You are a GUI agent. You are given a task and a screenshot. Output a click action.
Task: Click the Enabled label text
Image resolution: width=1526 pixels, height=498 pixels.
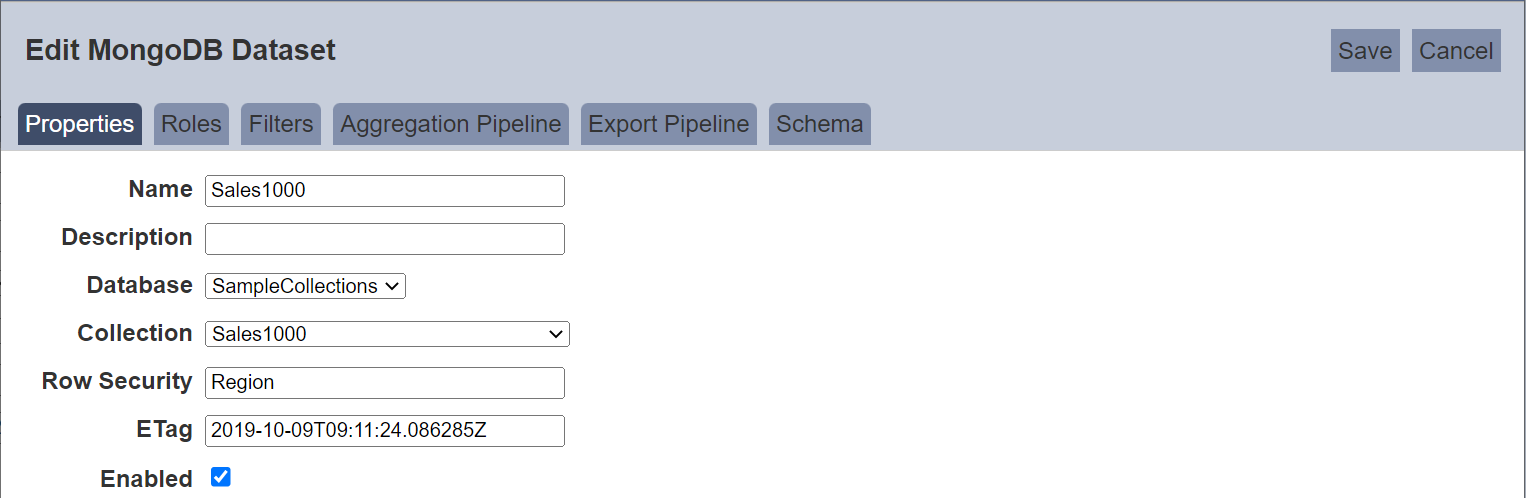(x=147, y=479)
